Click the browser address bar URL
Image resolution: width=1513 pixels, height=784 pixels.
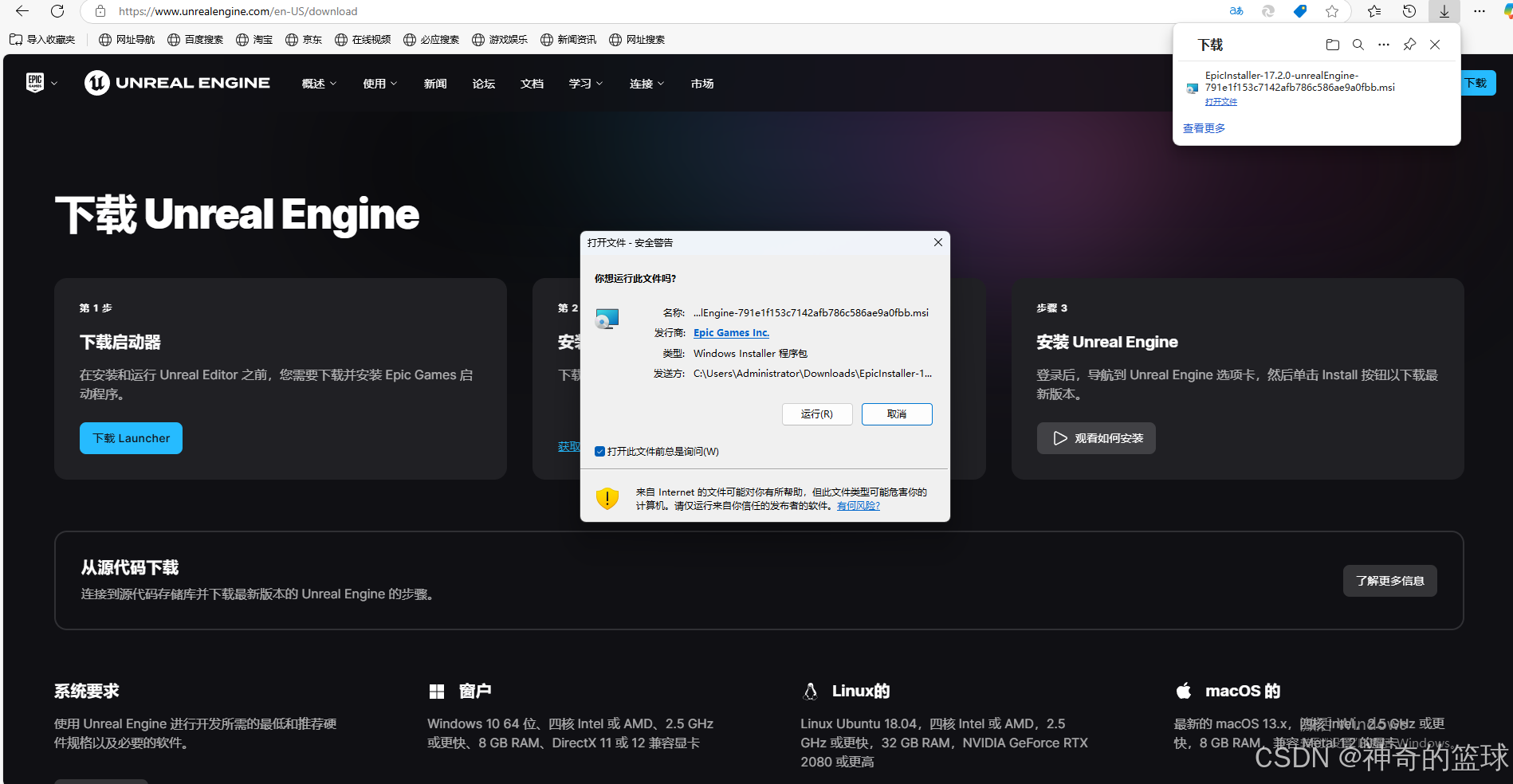tap(238, 11)
